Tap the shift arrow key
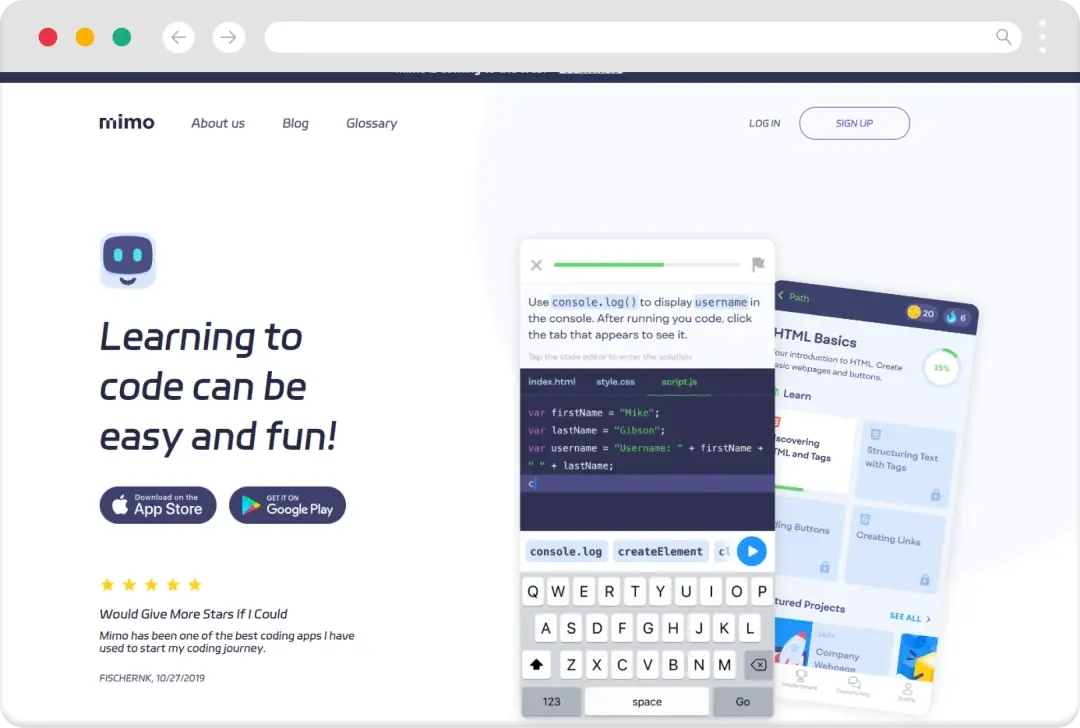This screenshot has width=1080, height=728. point(537,665)
